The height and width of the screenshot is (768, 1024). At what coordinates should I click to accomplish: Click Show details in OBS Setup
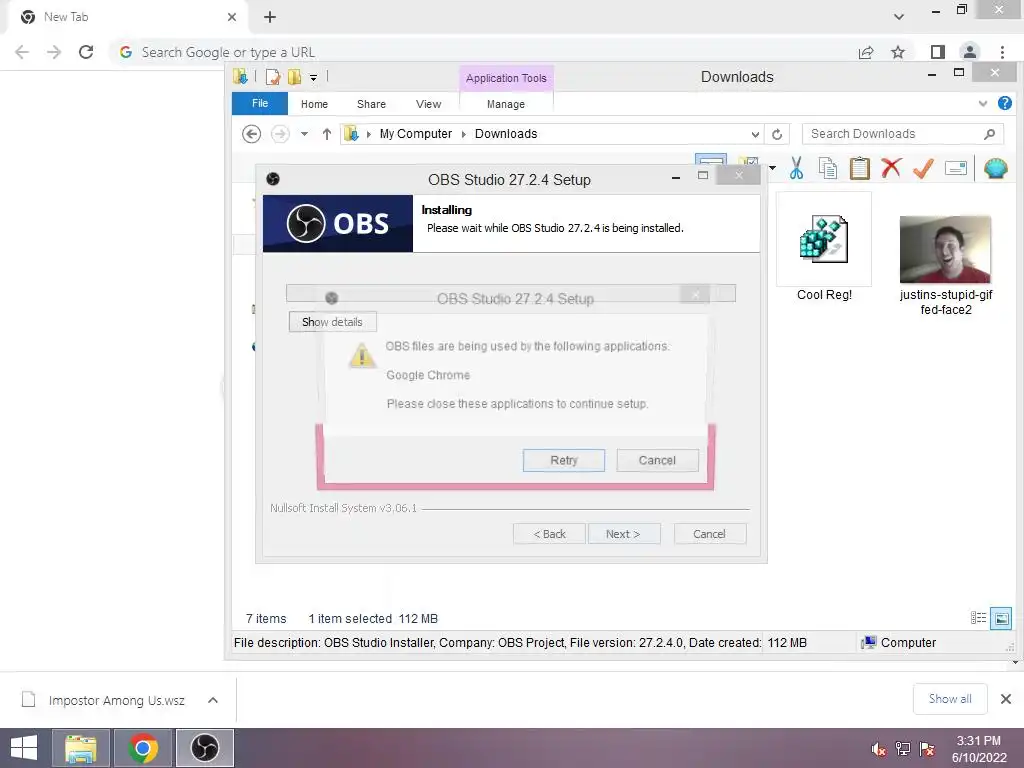pos(332,322)
